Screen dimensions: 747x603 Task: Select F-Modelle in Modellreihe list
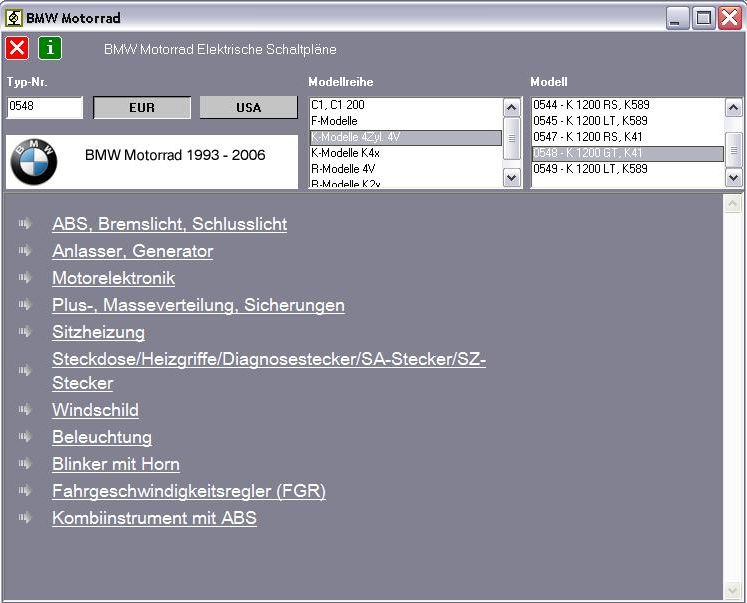point(406,121)
